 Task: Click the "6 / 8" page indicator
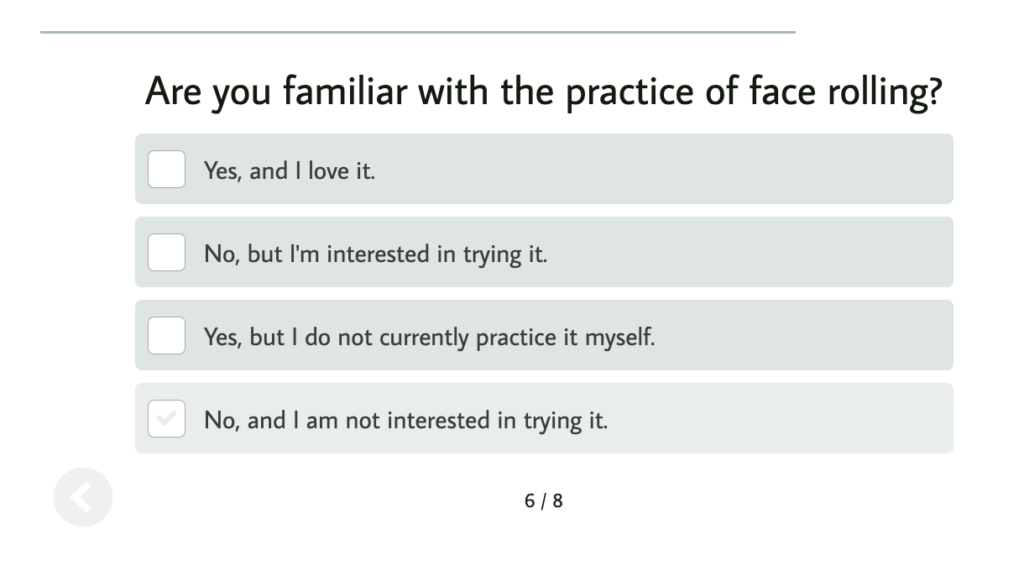tap(543, 501)
